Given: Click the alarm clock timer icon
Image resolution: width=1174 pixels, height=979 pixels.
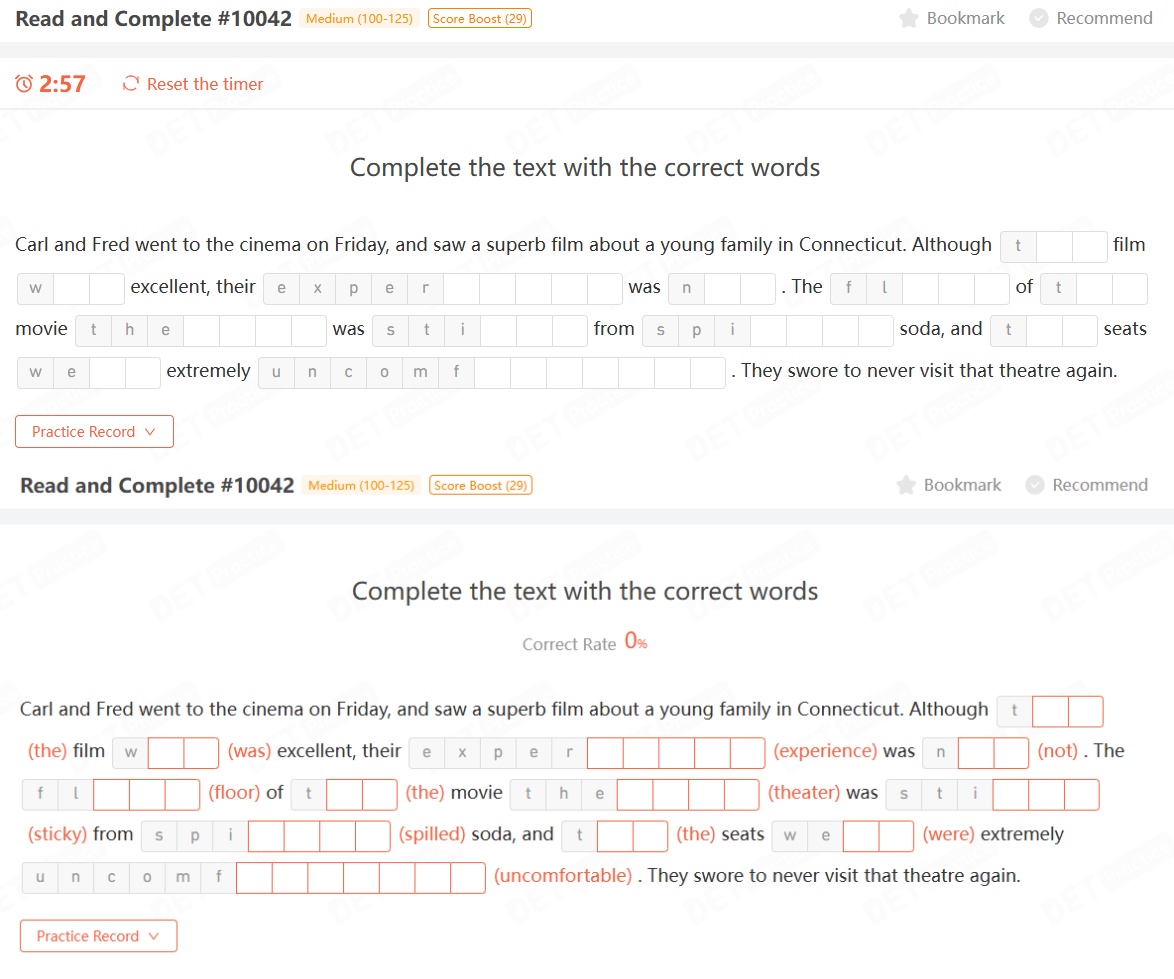Looking at the screenshot, I should point(24,84).
